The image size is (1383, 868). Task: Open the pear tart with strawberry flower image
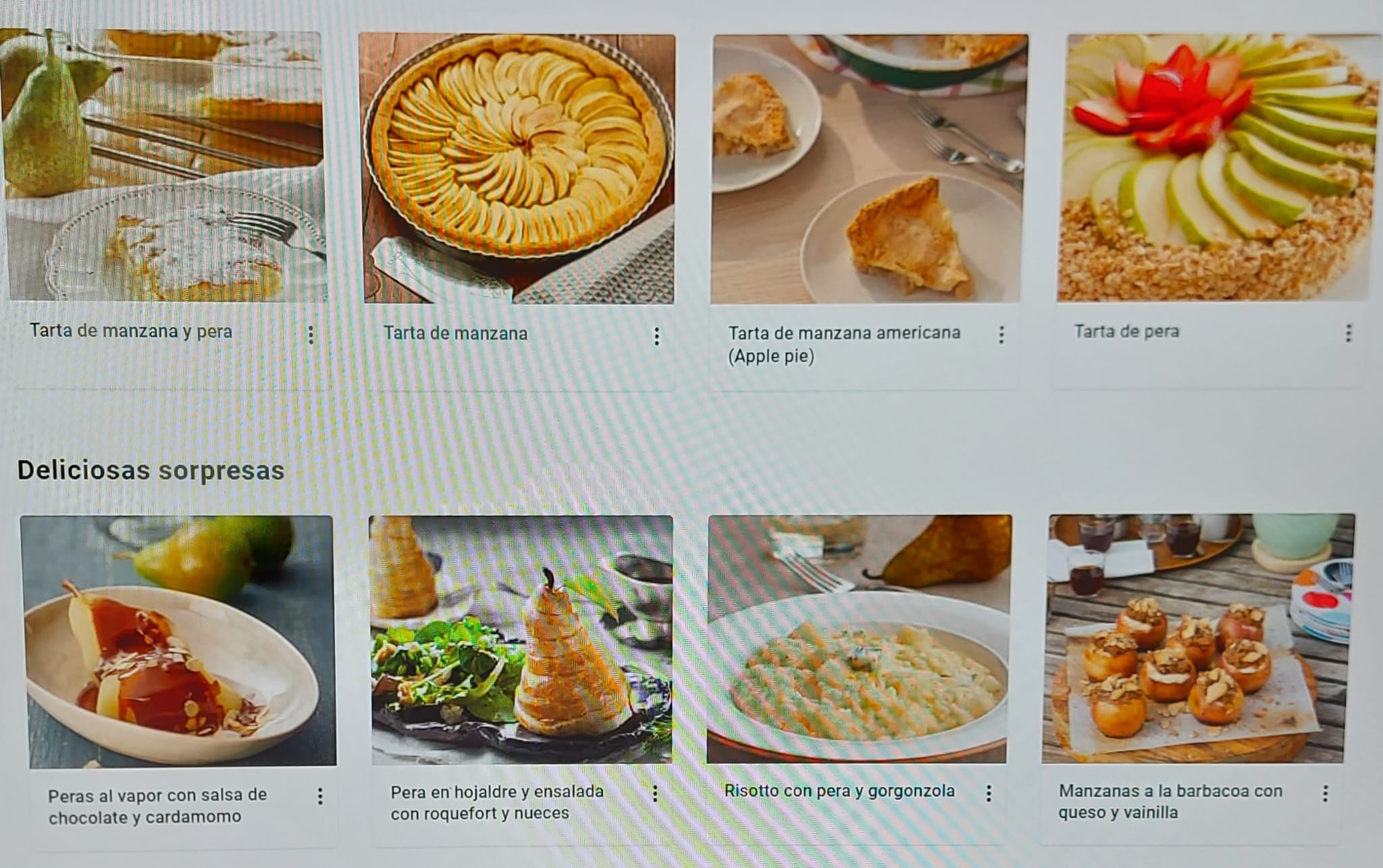[1218, 167]
